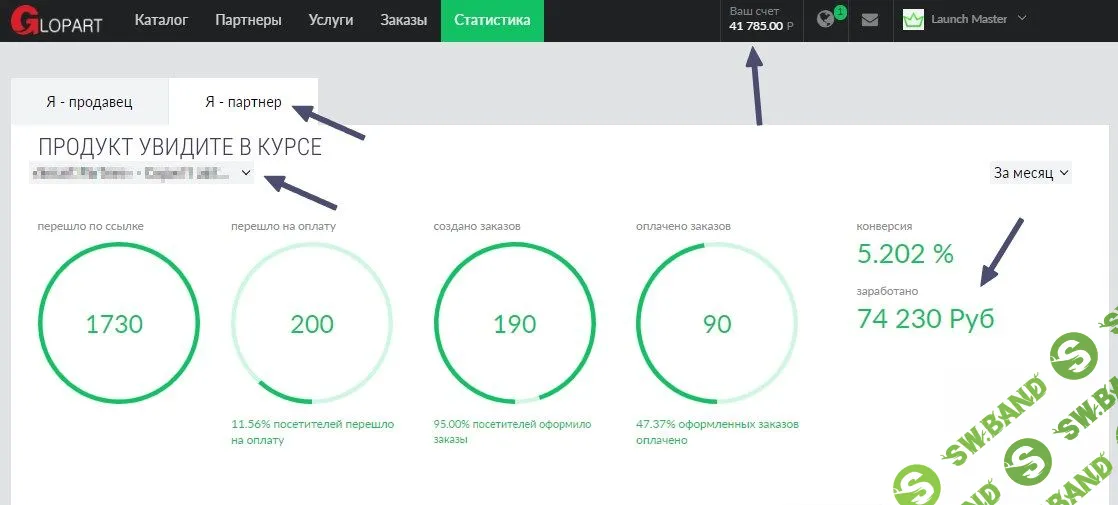Open the blurred product selector dropdown
This screenshot has height=505, width=1118.
141,173
